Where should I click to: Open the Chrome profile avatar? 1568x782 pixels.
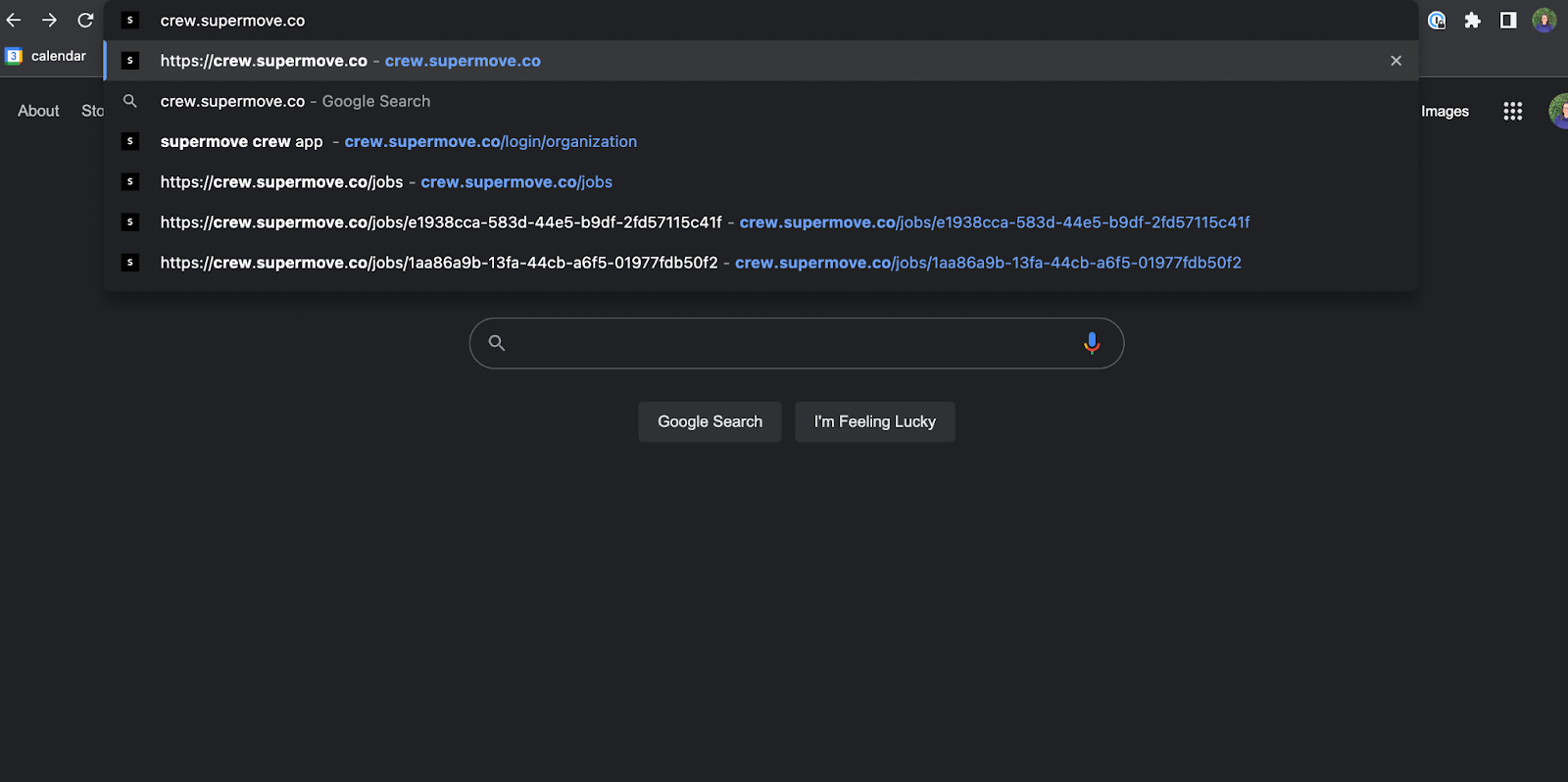tap(1543, 21)
